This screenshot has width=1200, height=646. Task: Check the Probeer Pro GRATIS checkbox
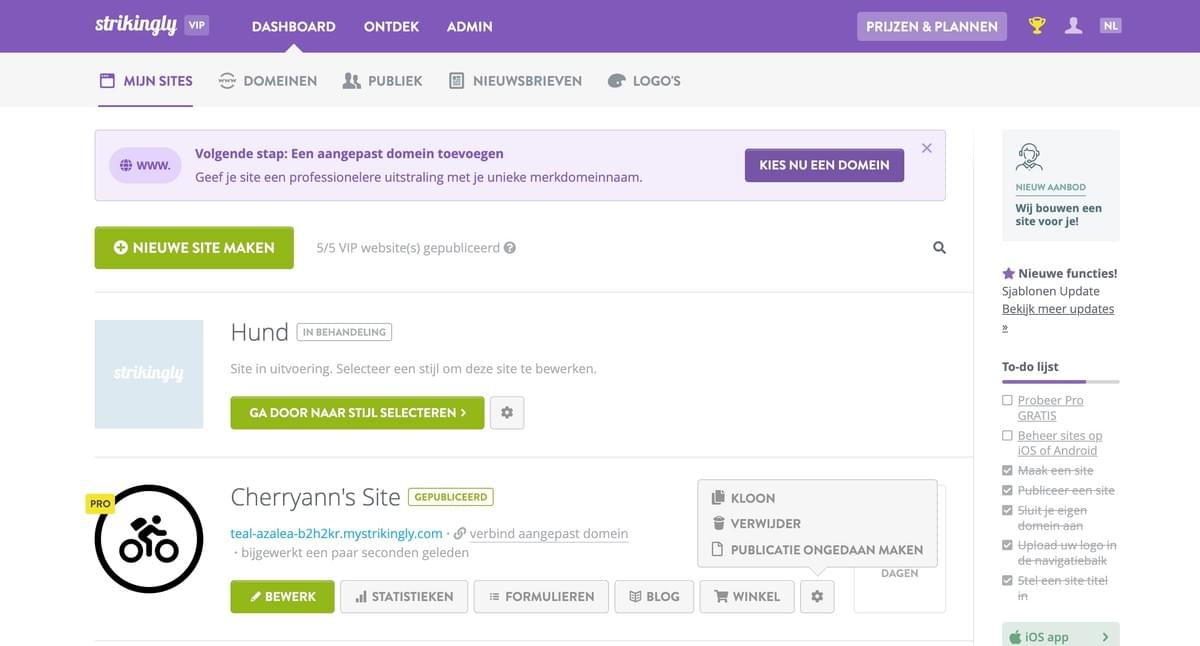click(x=1007, y=400)
